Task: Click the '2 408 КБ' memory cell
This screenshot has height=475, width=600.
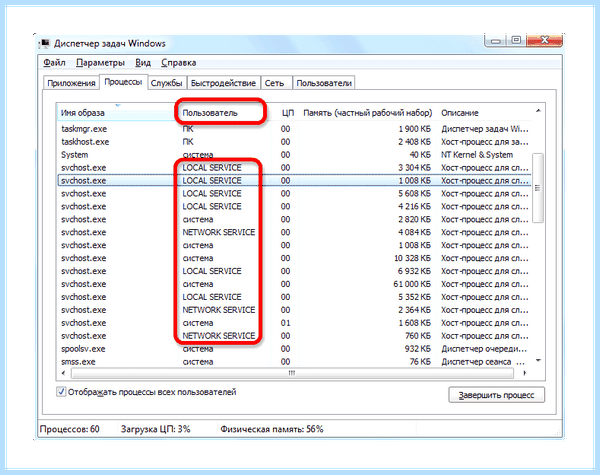Action: coord(414,142)
